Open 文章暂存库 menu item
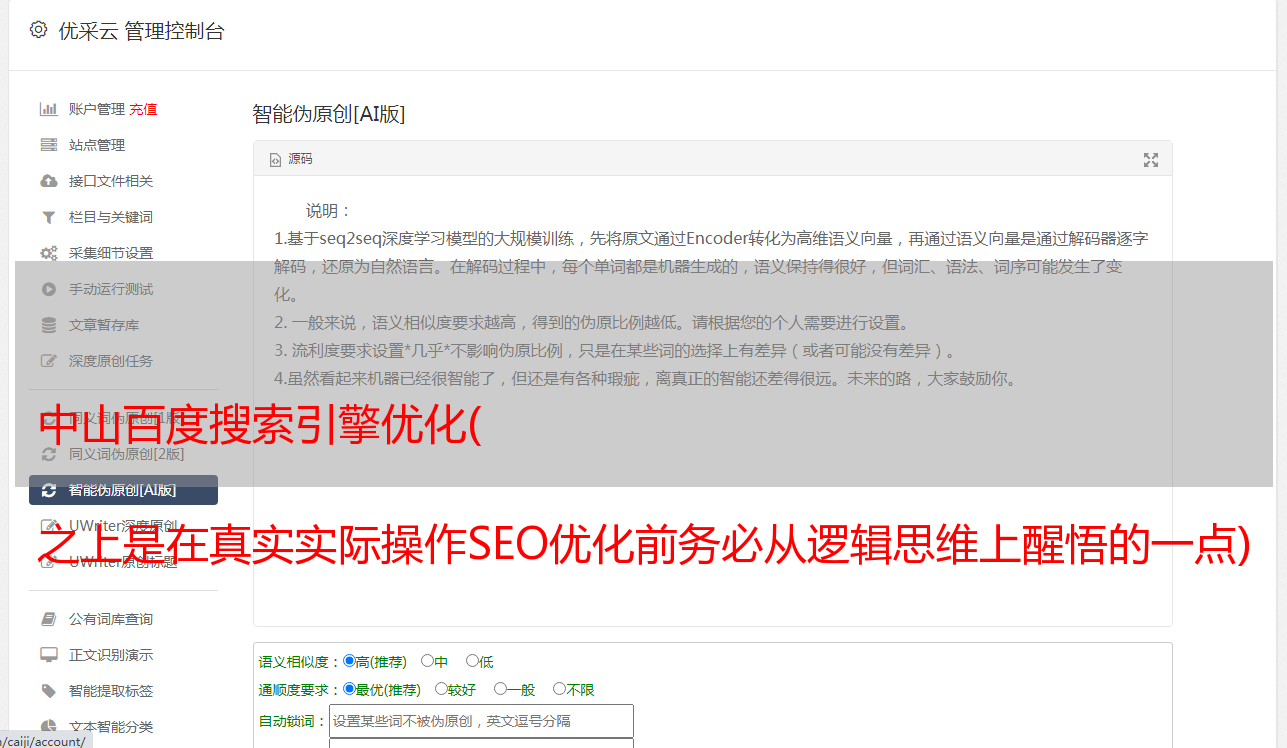The width and height of the screenshot is (1287, 748). [x=104, y=325]
